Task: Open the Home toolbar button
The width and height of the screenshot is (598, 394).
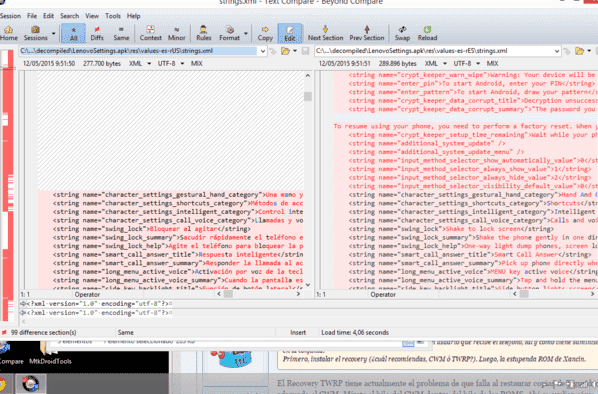Action: [8, 34]
